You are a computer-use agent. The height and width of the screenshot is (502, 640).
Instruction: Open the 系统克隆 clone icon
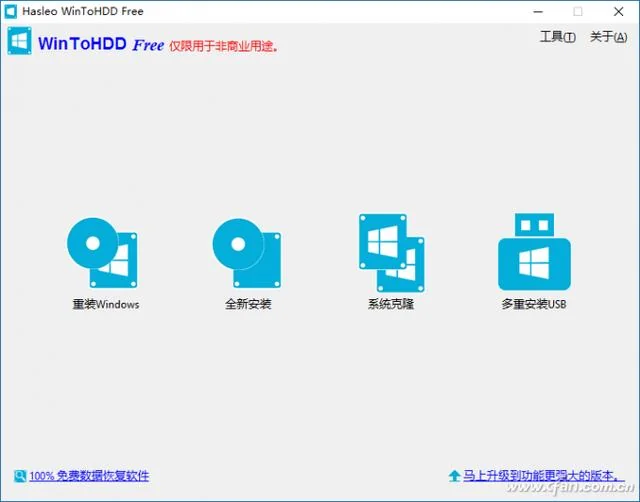tap(391, 253)
